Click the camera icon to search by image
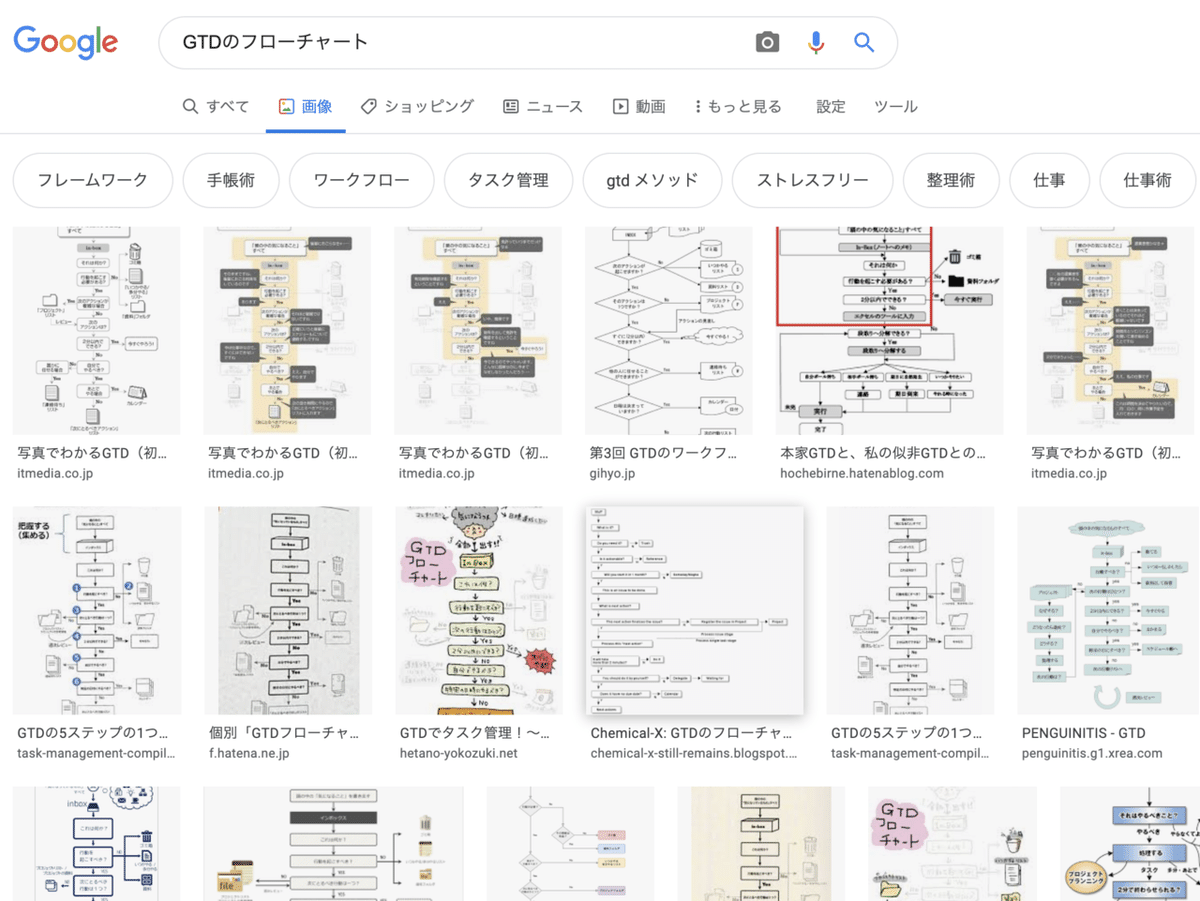Viewport: 1200px width, 901px height. point(767,42)
